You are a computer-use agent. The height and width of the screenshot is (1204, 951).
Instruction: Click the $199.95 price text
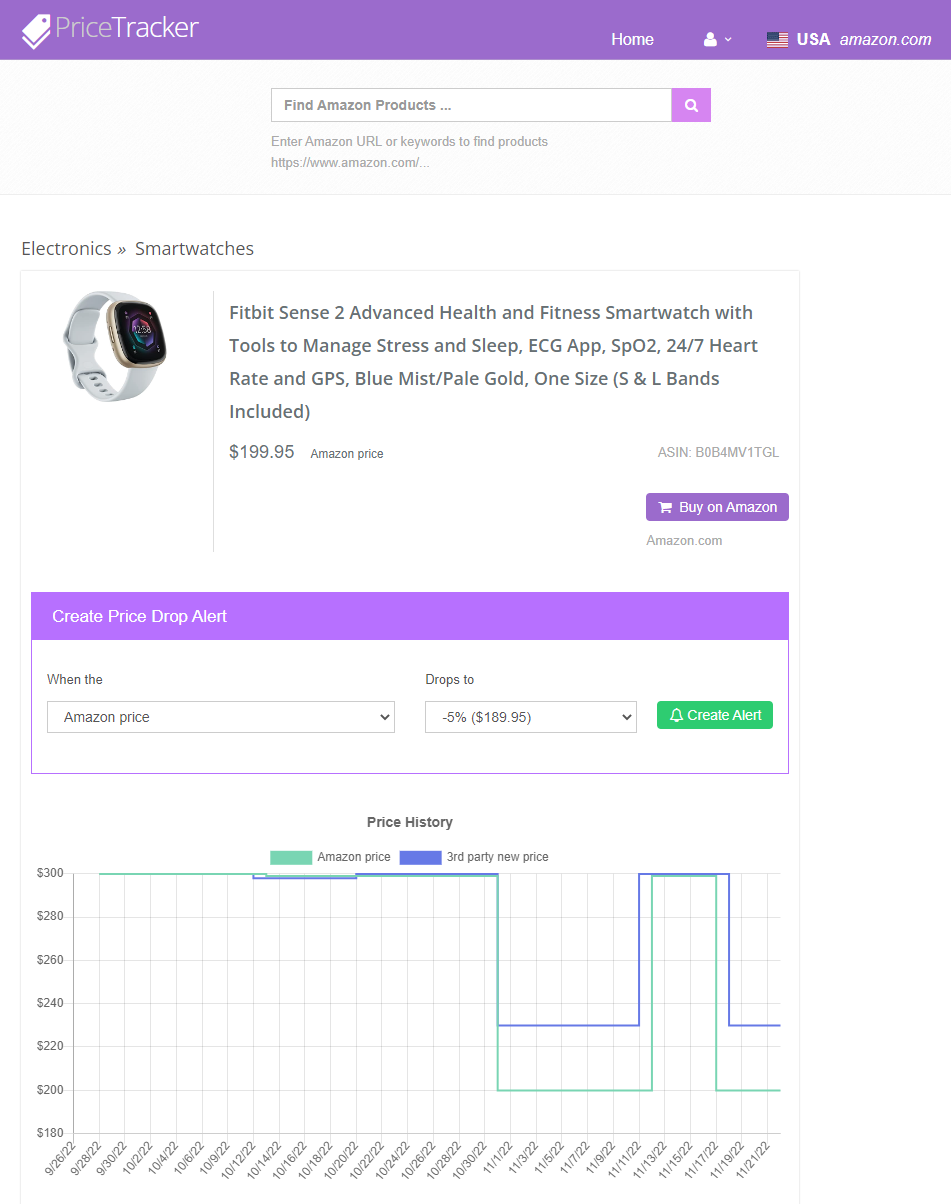tap(262, 452)
